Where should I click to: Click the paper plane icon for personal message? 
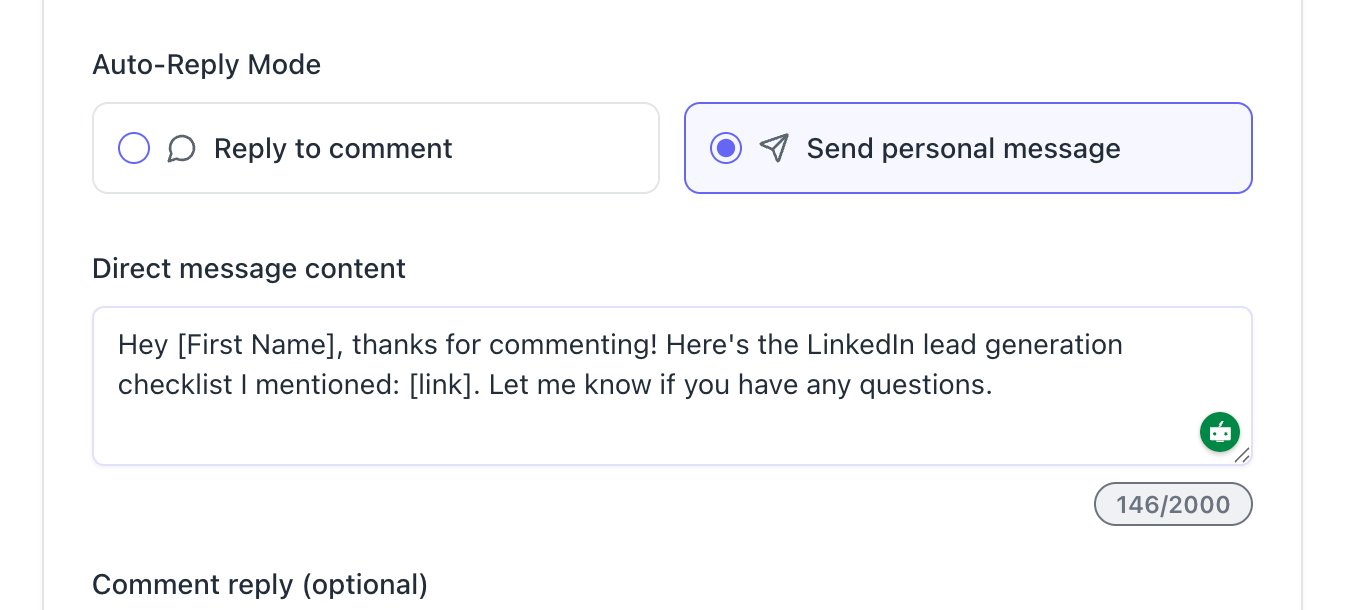[x=774, y=149]
